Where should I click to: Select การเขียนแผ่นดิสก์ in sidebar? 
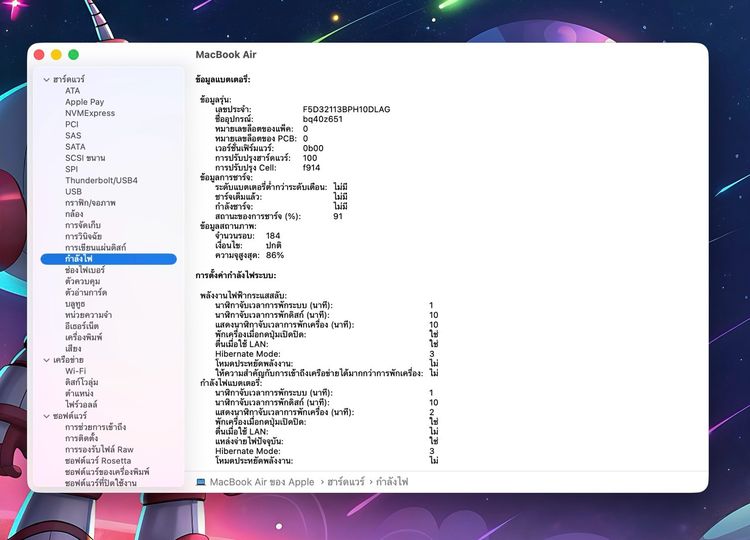tap(96, 248)
